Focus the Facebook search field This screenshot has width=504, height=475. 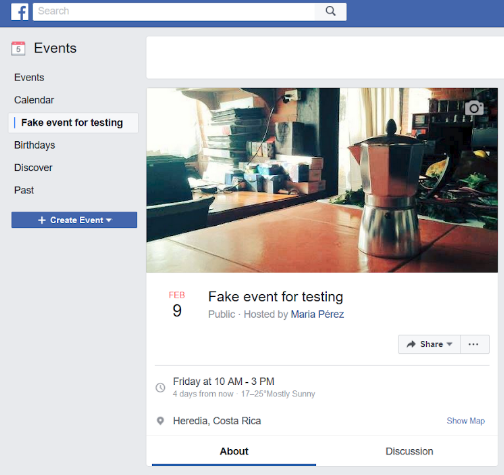174,11
